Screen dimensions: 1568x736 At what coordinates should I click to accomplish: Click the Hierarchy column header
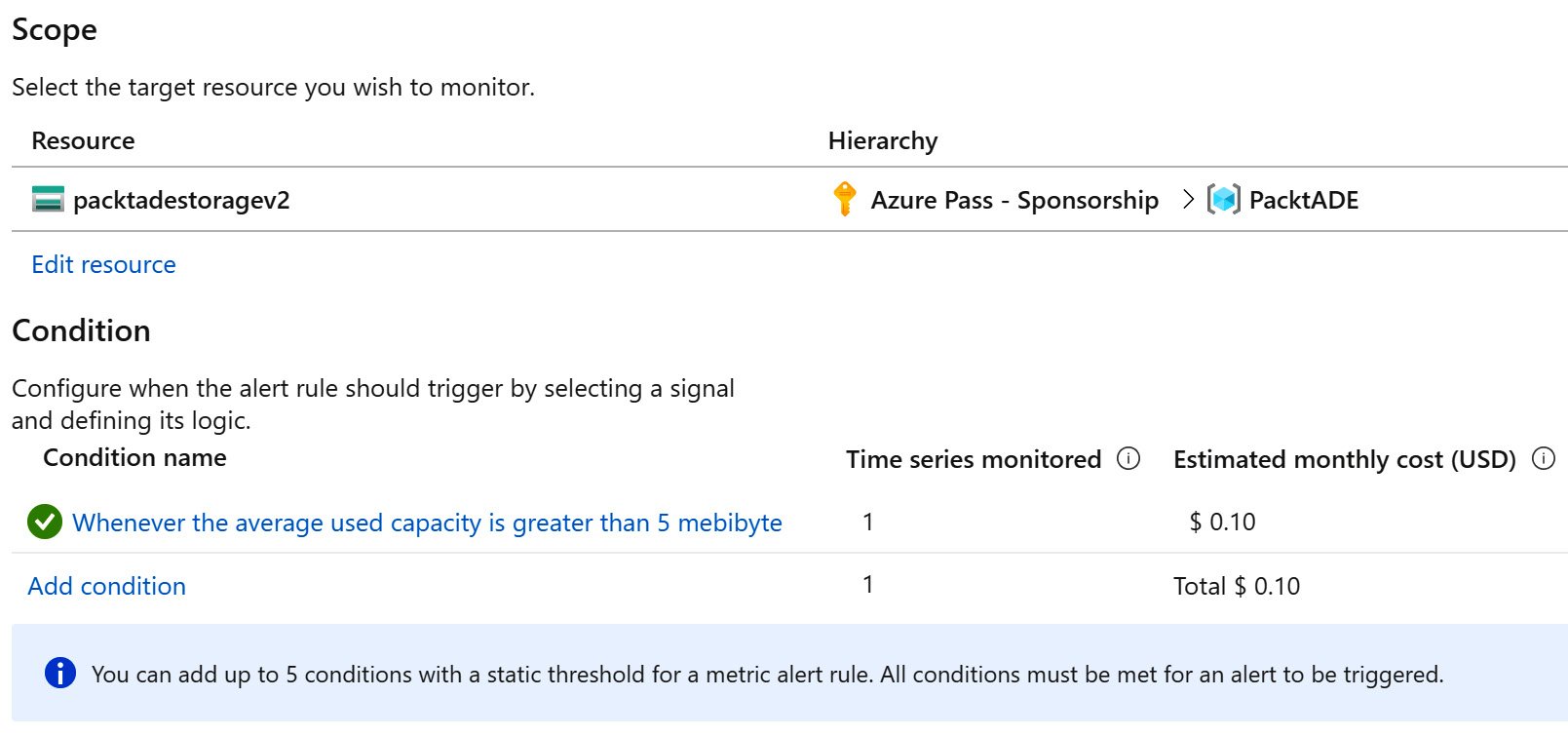click(x=883, y=140)
